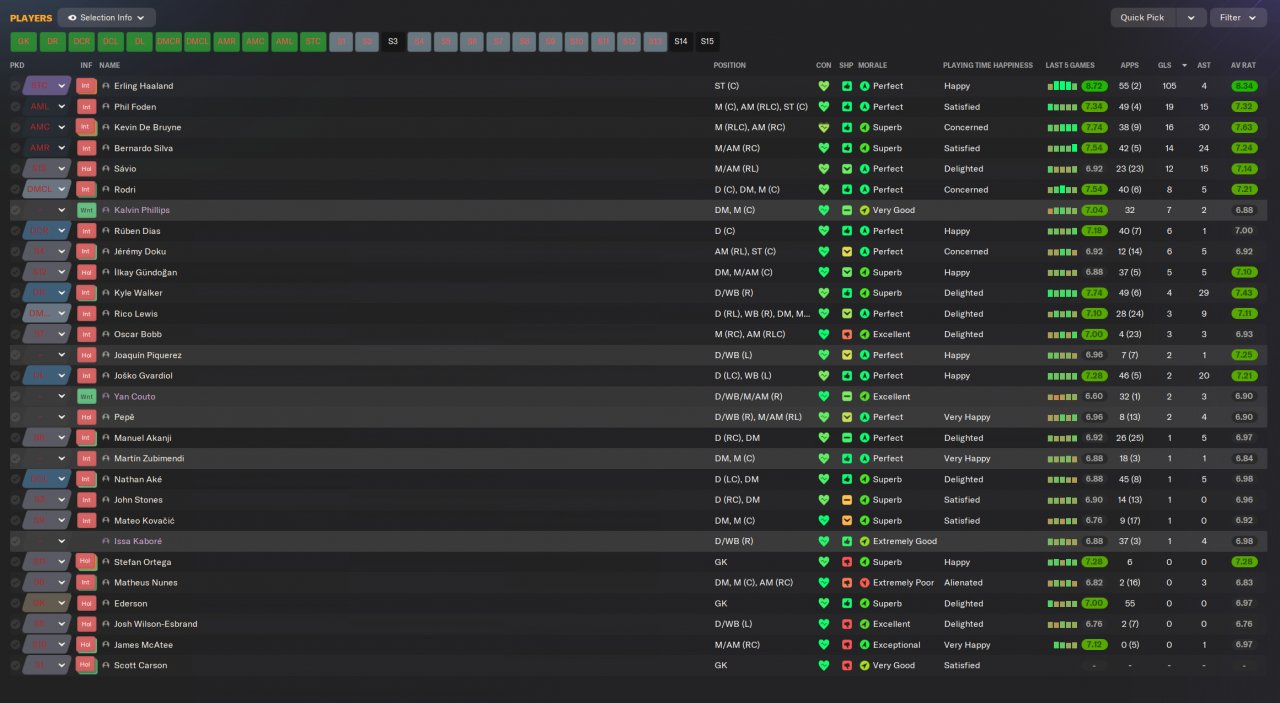Toggle selection check for Erling Haaland
This screenshot has width=1280, height=703.
pyautogui.click(x=15, y=86)
